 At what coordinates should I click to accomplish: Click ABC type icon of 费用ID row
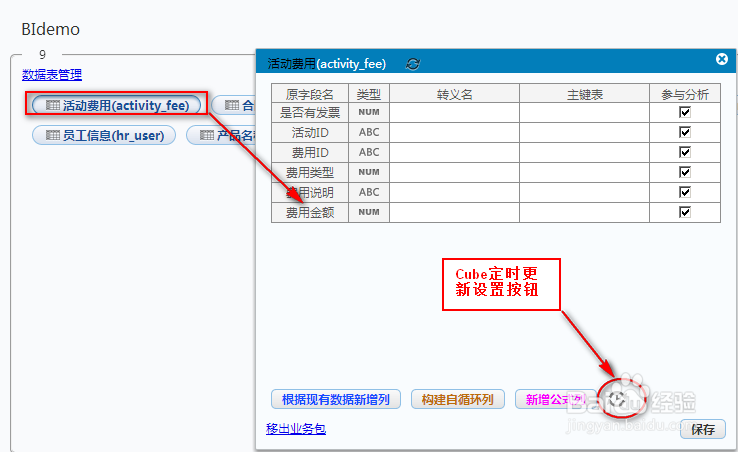coord(369,153)
